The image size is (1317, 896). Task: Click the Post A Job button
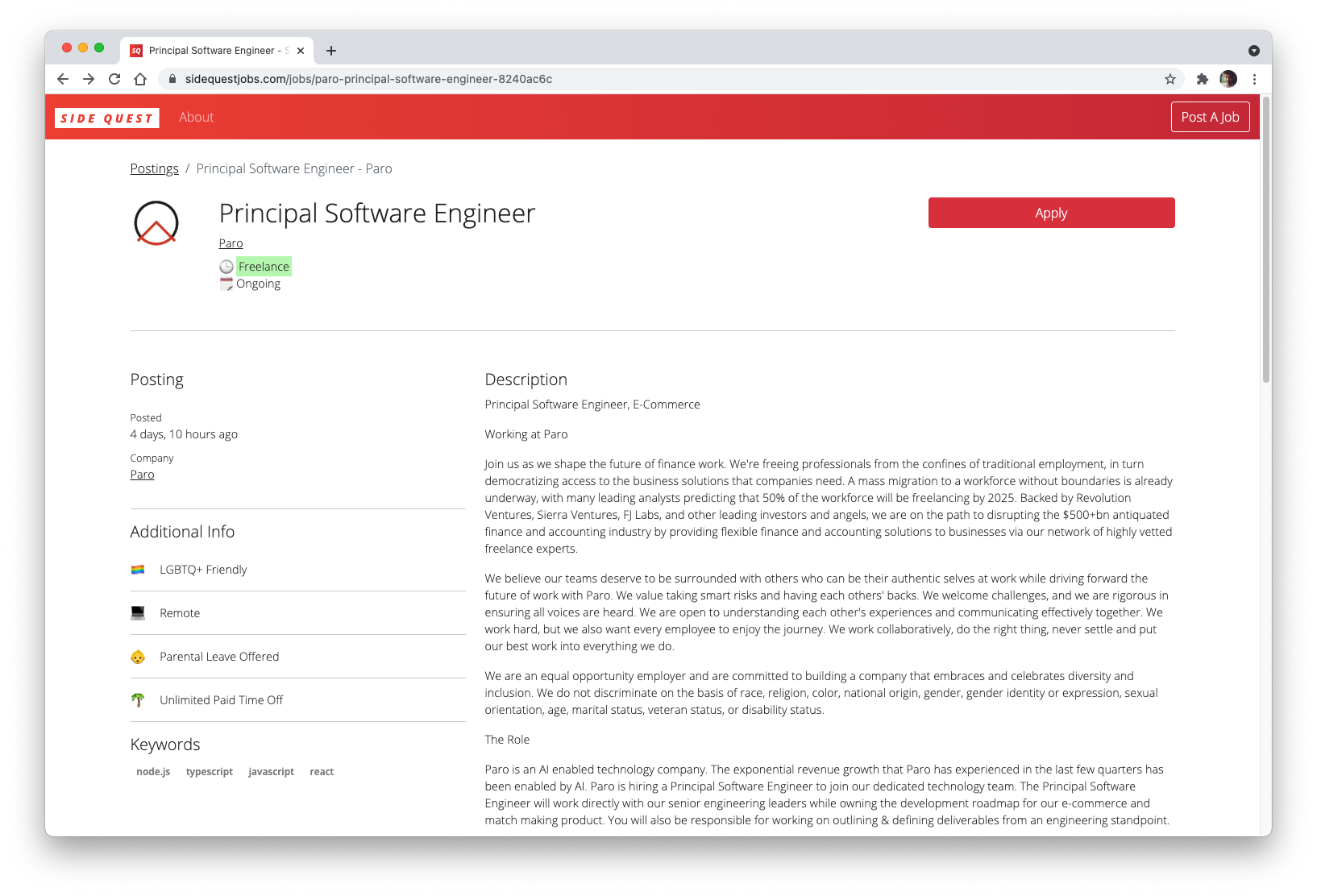pyautogui.click(x=1211, y=117)
